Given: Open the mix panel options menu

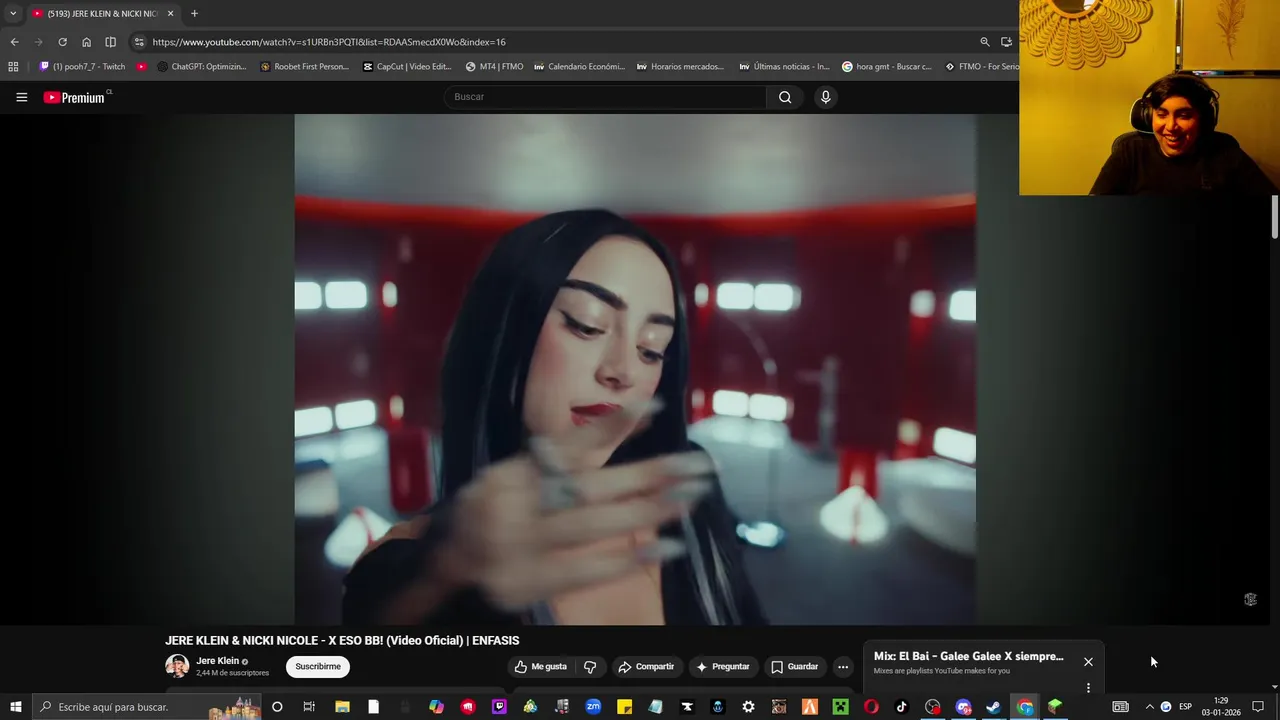Looking at the screenshot, I should pyautogui.click(x=1088, y=688).
